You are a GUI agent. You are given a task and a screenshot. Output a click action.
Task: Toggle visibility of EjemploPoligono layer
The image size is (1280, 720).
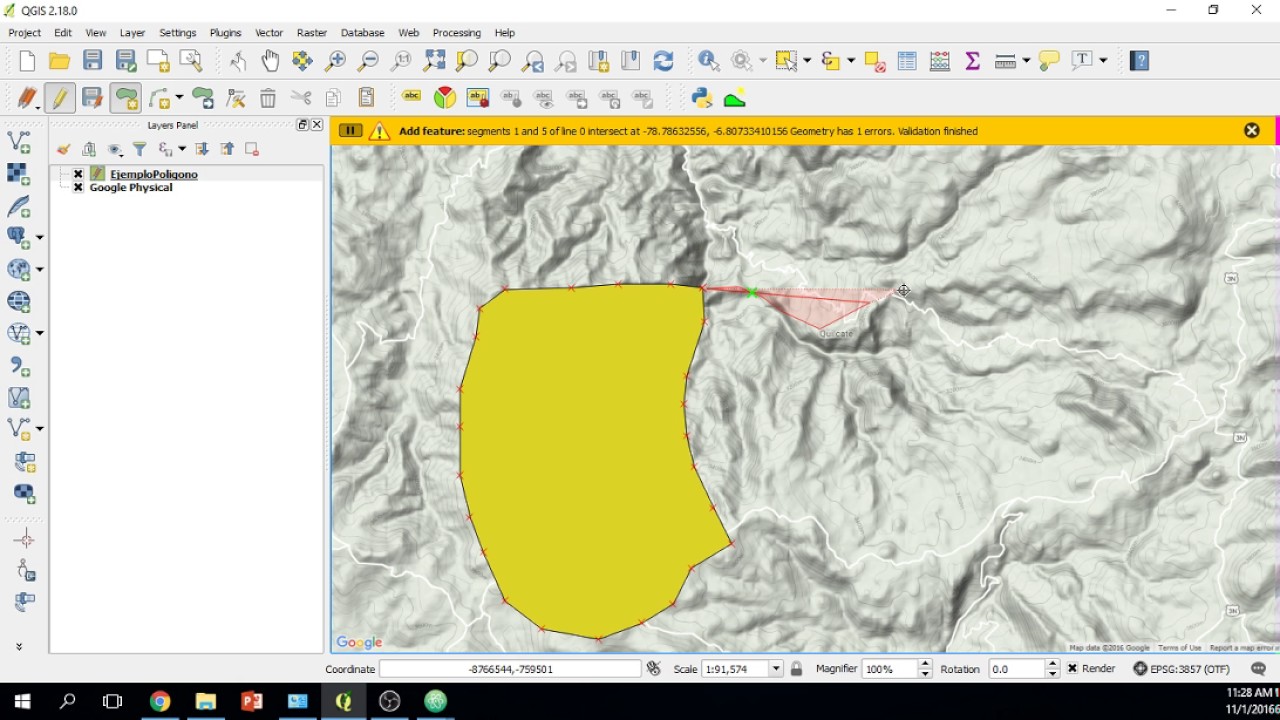(78, 174)
